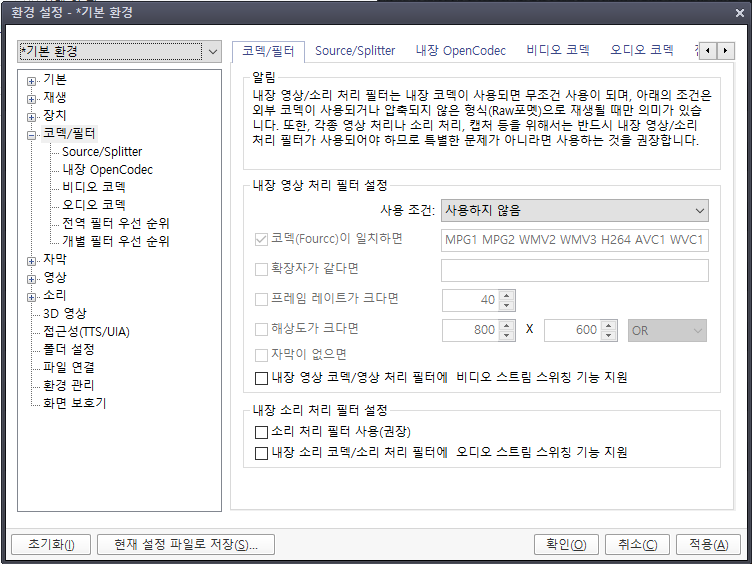Select Source/Splitter in the tree
Viewport: 752px width, 564px height.
tap(102, 152)
